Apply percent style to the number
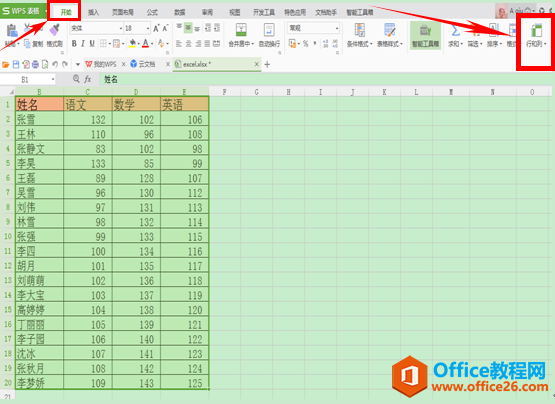The width and height of the screenshot is (555, 404). 305,44
